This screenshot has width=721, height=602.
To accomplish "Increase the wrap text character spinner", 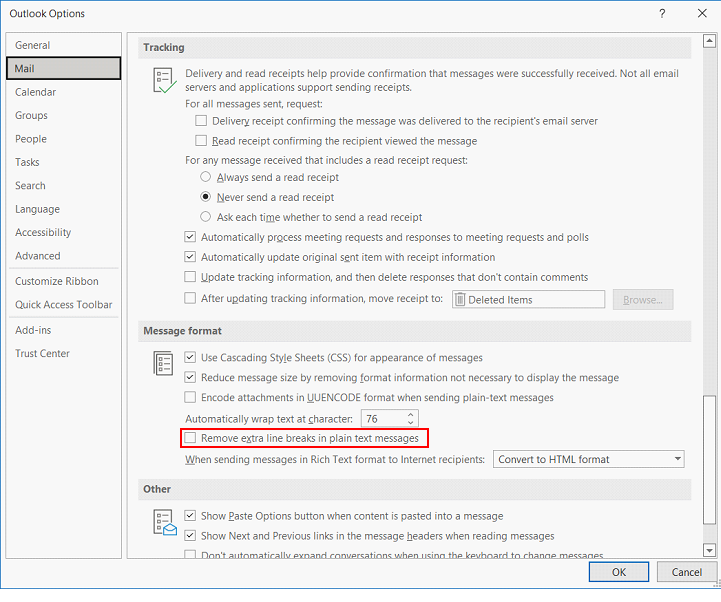I will pyautogui.click(x=410, y=414).
